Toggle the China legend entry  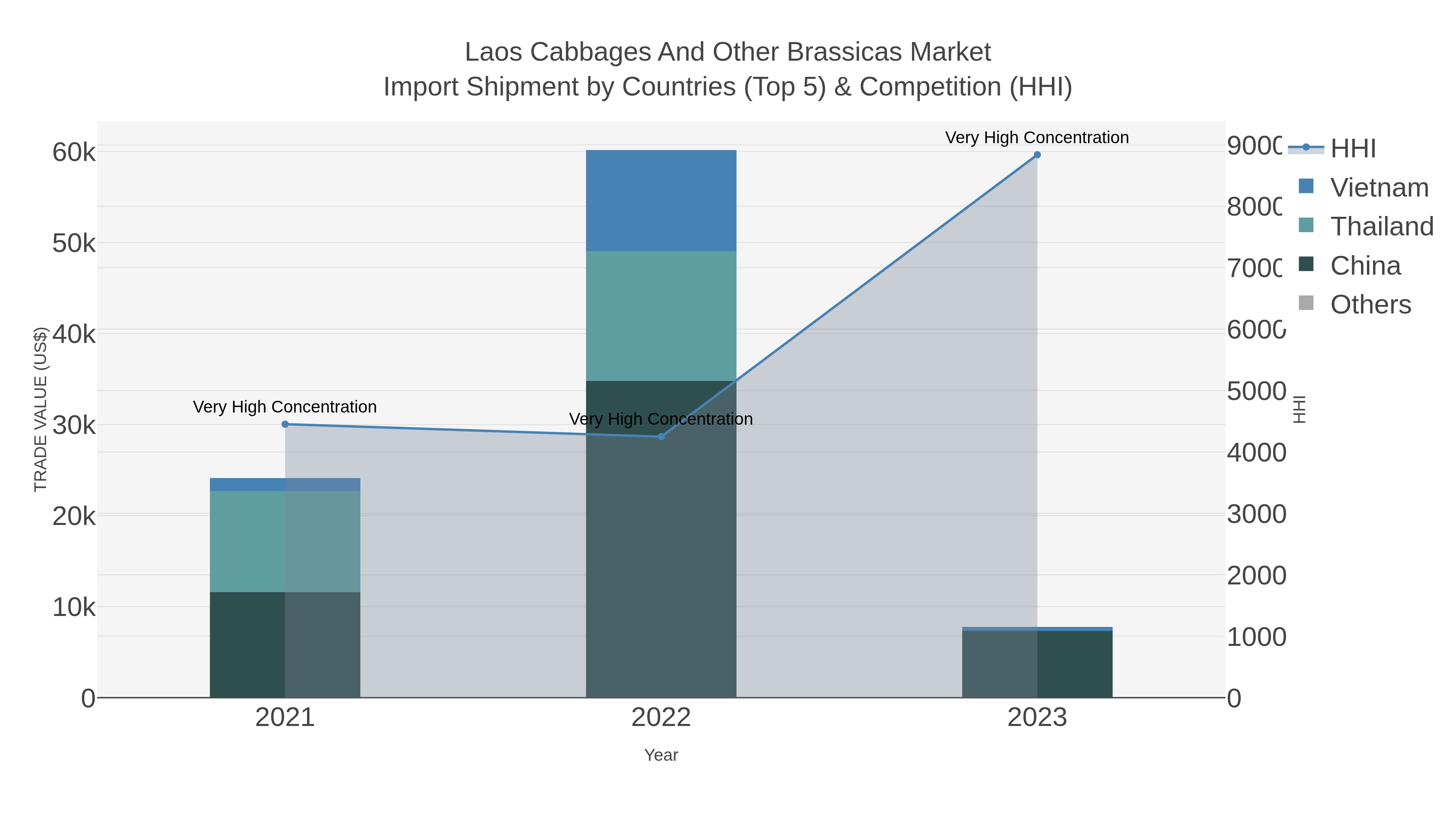click(1350, 265)
